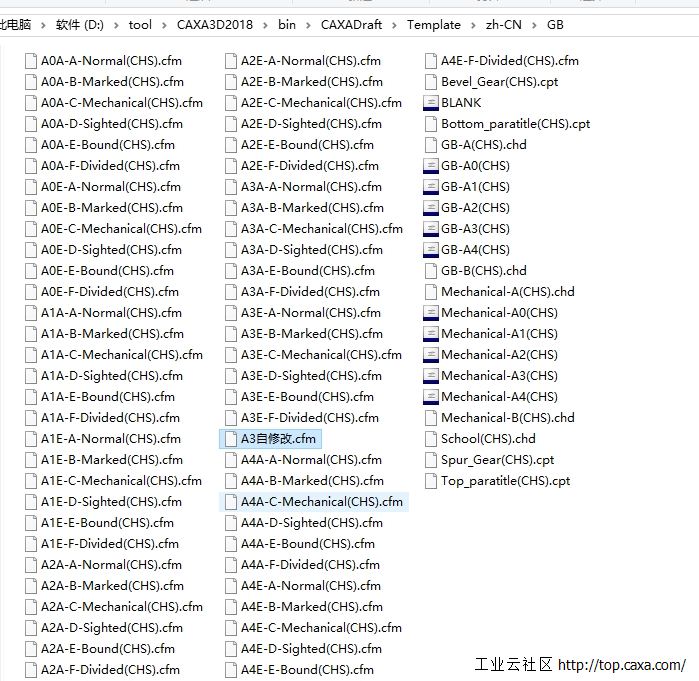The width and height of the screenshot is (699, 681).
Task: Expand the breadcrumb arrow after tool
Action: [164, 25]
